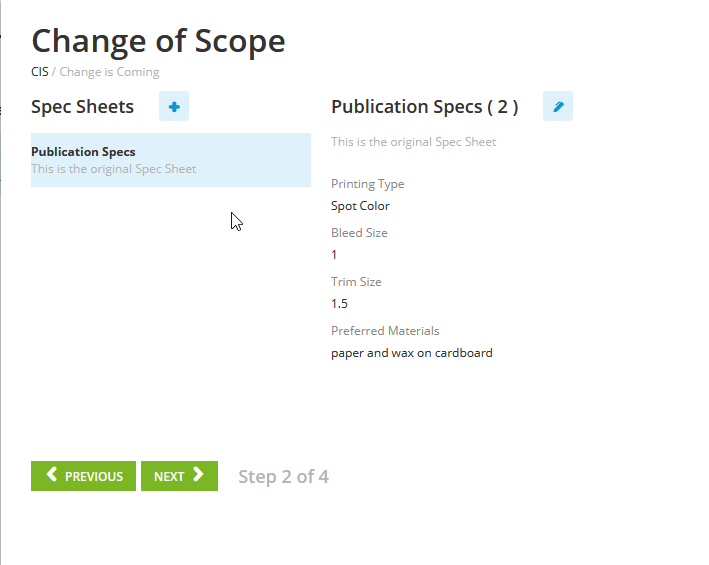The width and height of the screenshot is (709, 565).
Task: Click the paper and wax on cardboard text
Action: pyautogui.click(x=411, y=353)
